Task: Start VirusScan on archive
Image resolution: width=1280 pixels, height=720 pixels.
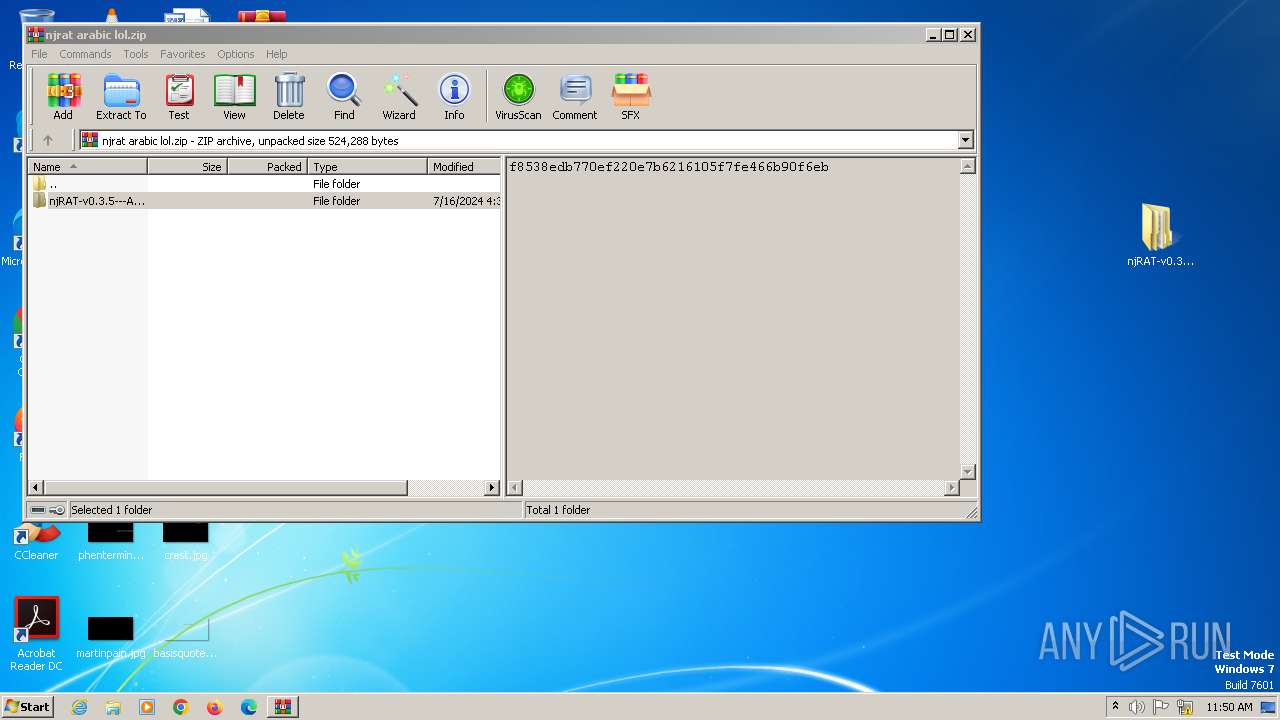Action: [x=518, y=97]
